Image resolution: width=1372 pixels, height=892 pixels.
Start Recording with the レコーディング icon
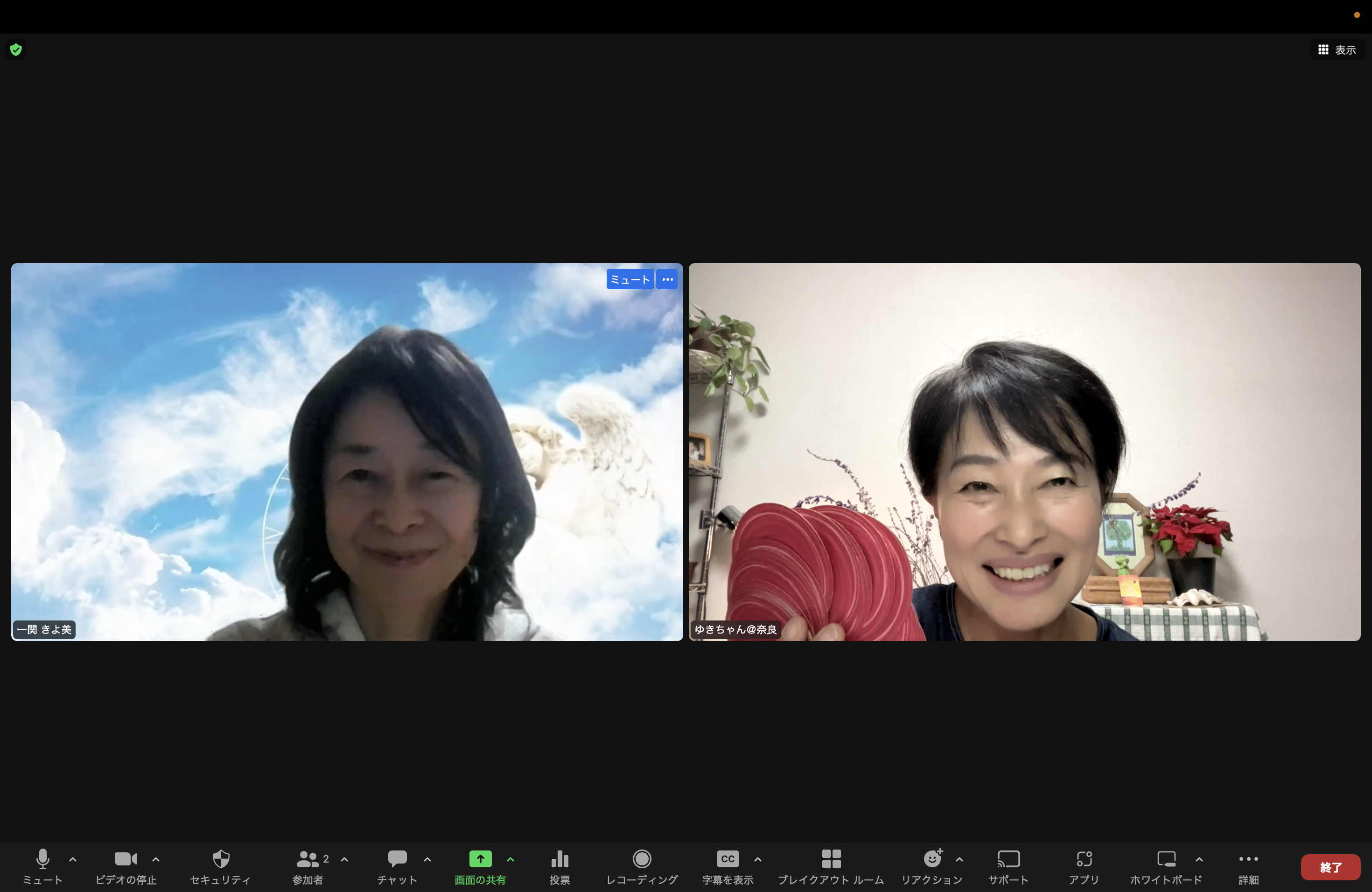pyautogui.click(x=642, y=859)
